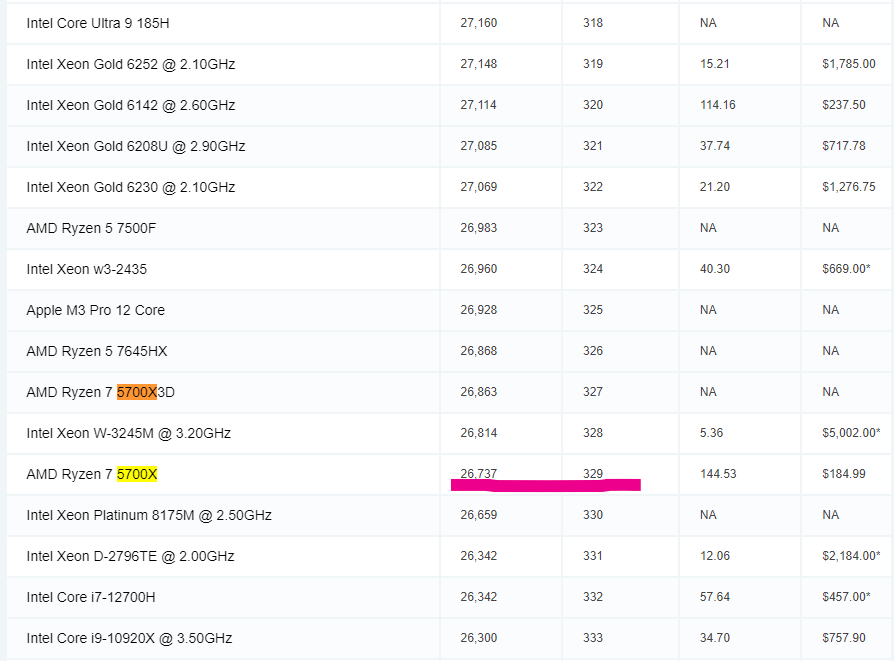The image size is (894, 661).
Task: Select the 26,960 score value
Action: pos(478,269)
